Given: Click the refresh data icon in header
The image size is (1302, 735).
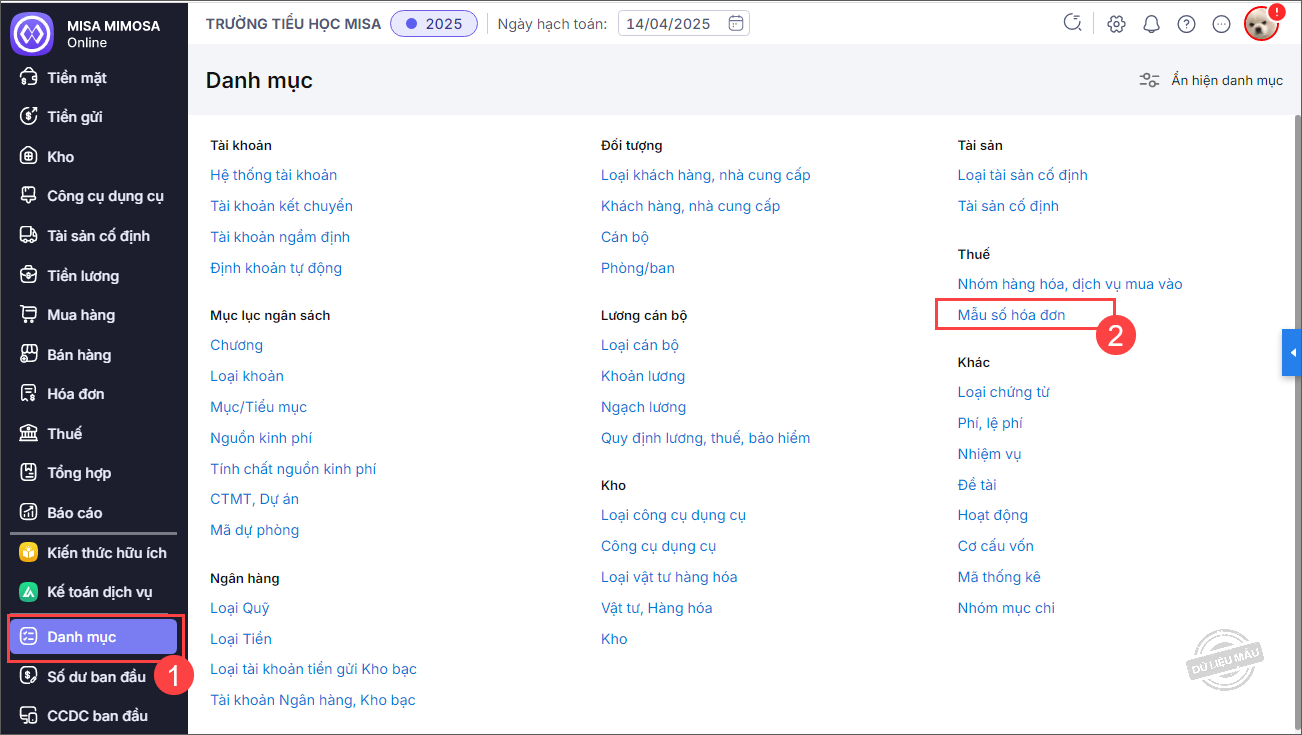Looking at the screenshot, I should click(1073, 24).
